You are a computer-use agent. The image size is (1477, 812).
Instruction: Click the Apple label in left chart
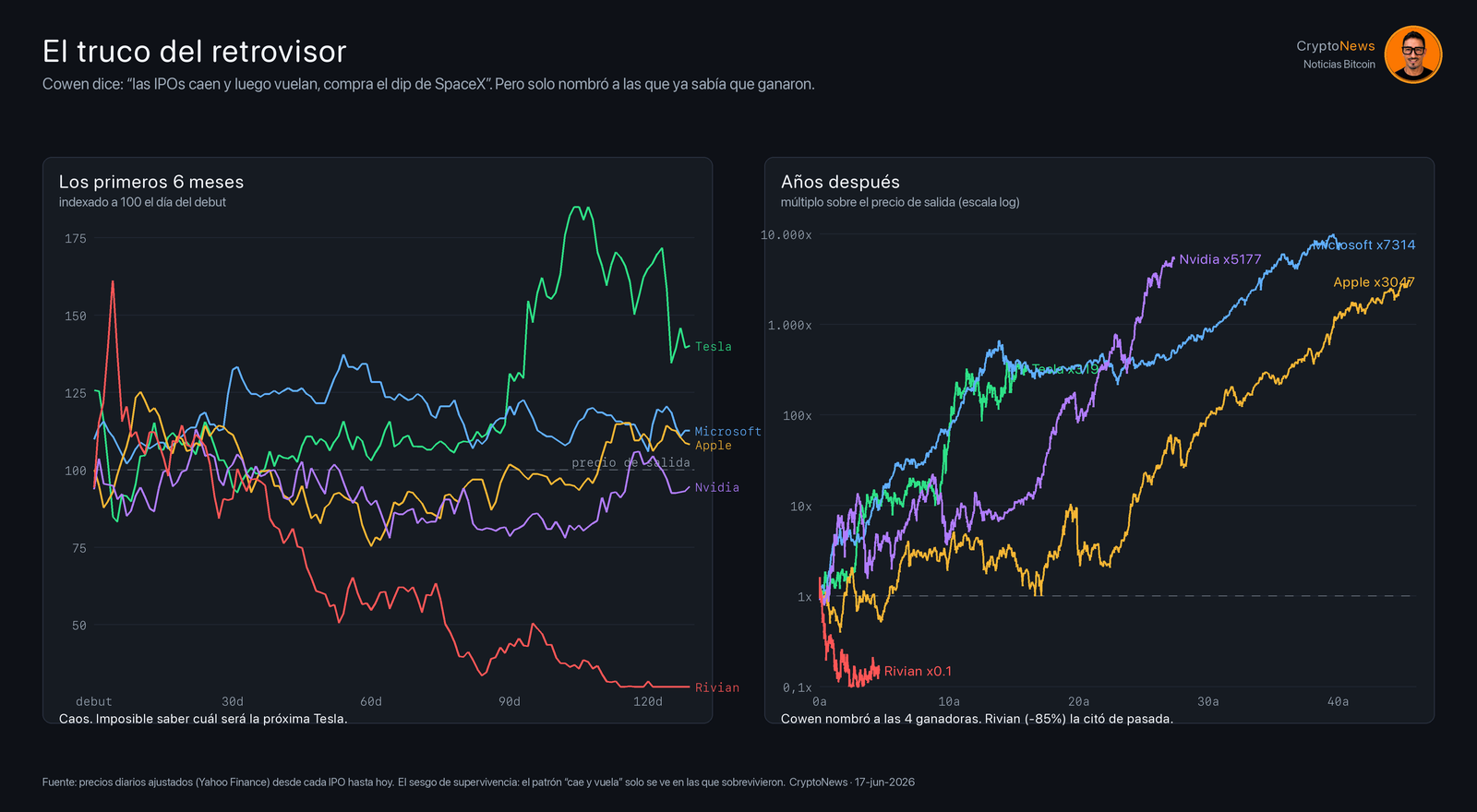(x=713, y=446)
